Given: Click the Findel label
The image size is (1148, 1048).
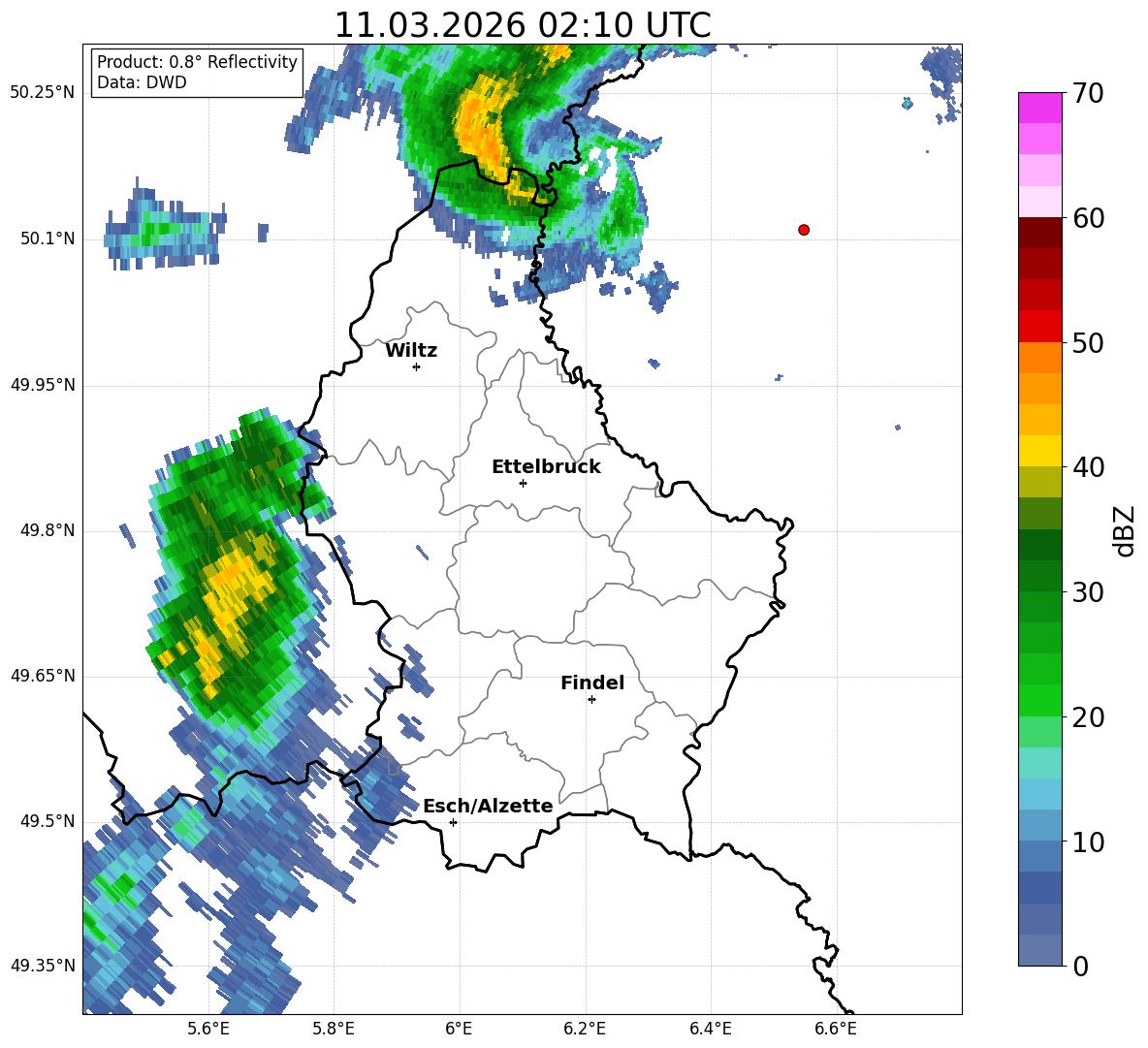Looking at the screenshot, I should tap(592, 683).
